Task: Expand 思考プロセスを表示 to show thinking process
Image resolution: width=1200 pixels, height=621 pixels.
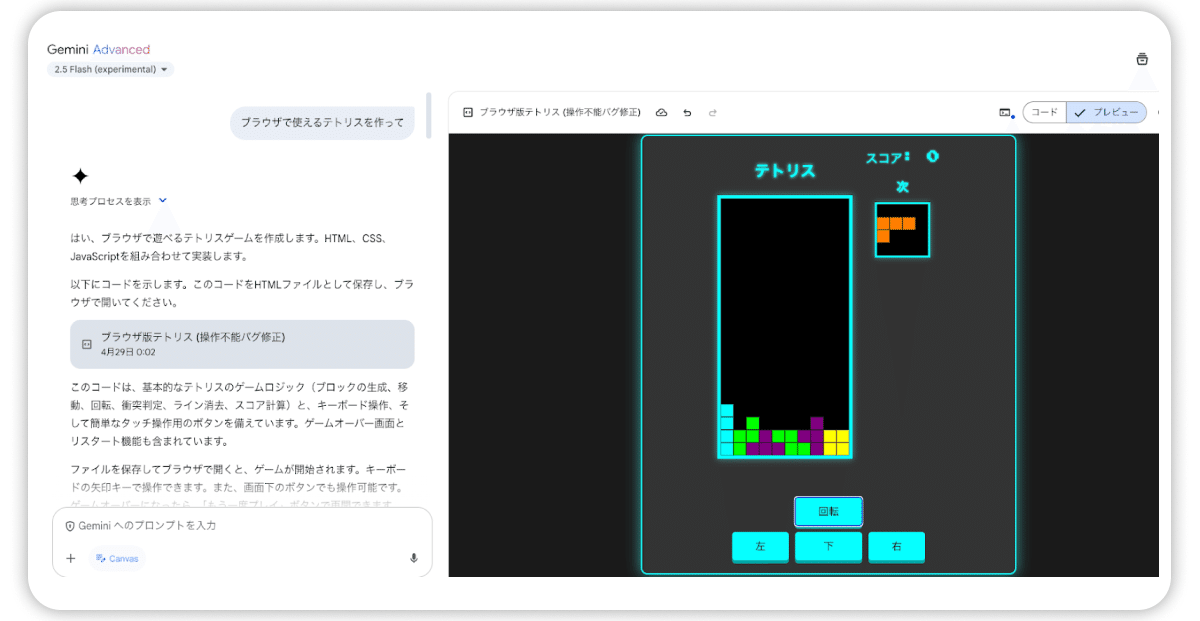Action: 110,199
